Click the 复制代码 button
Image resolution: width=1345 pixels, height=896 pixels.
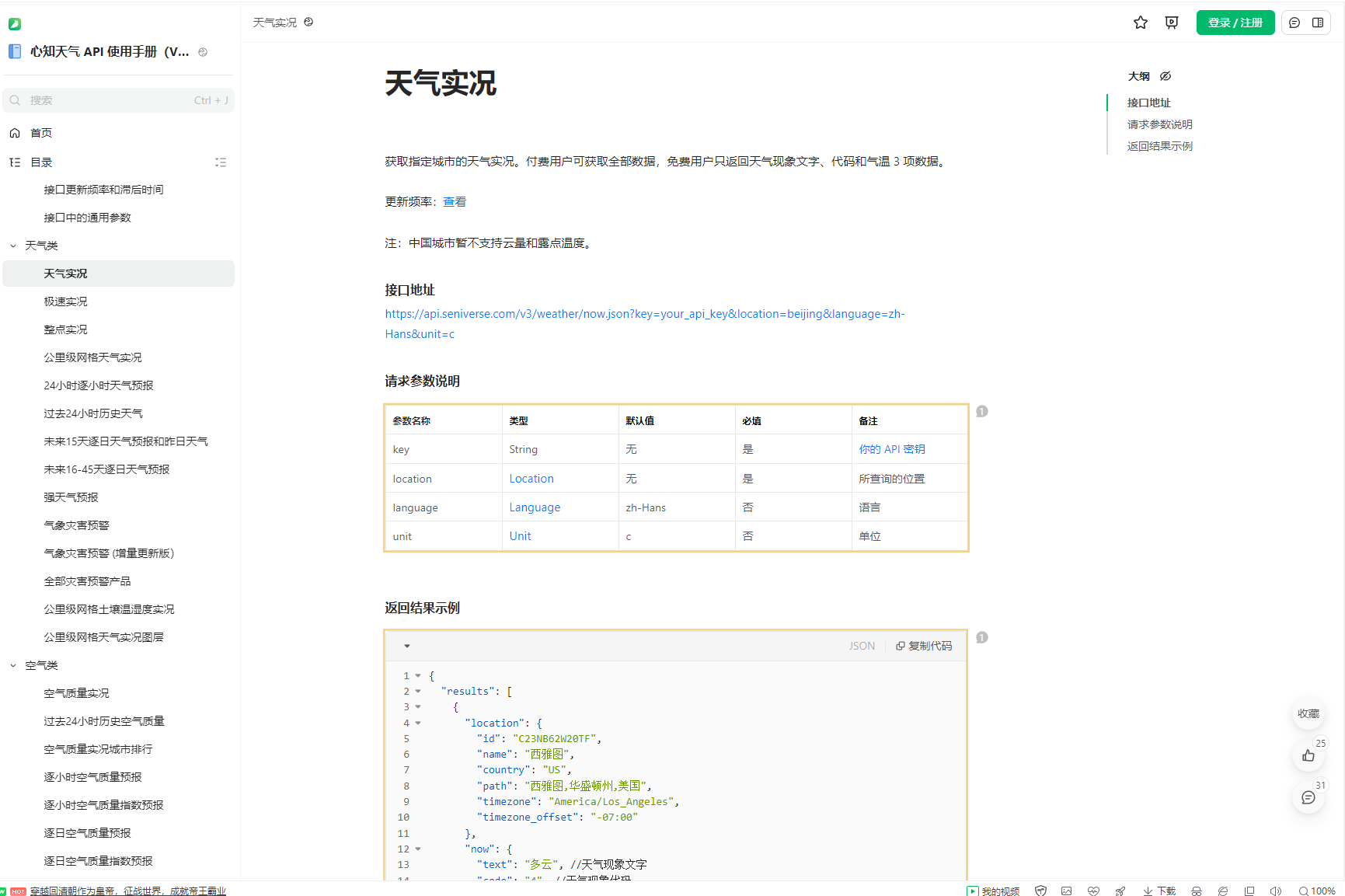click(924, 646)
